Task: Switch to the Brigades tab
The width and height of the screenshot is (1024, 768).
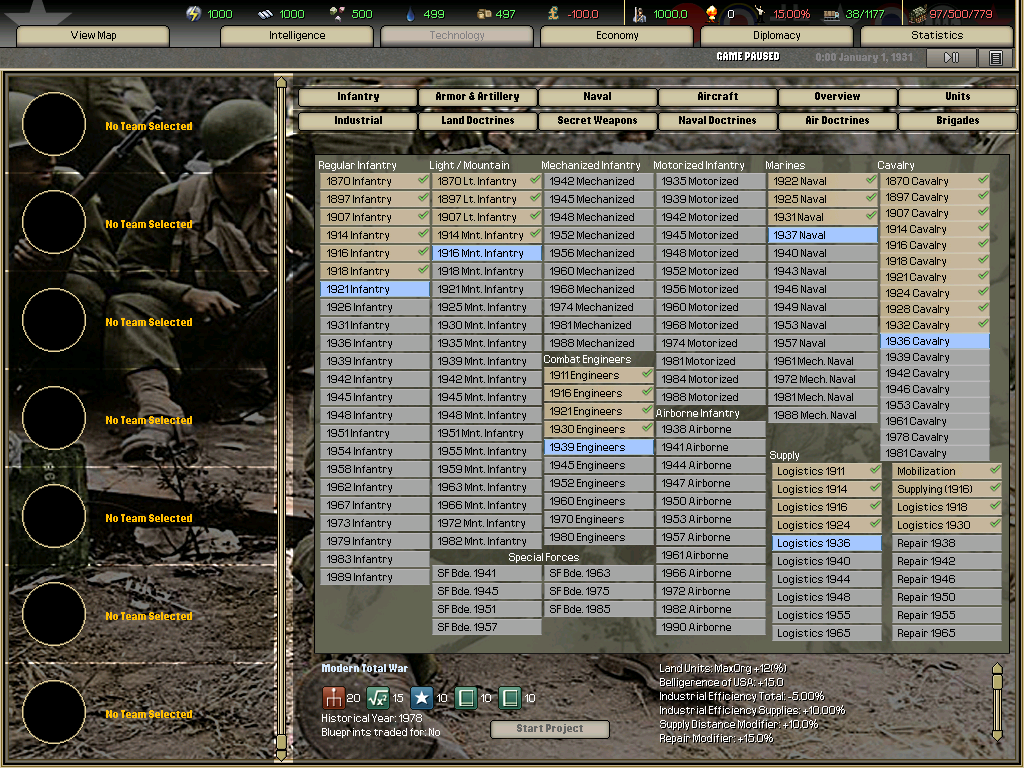Action: click(x=957, y=120)
